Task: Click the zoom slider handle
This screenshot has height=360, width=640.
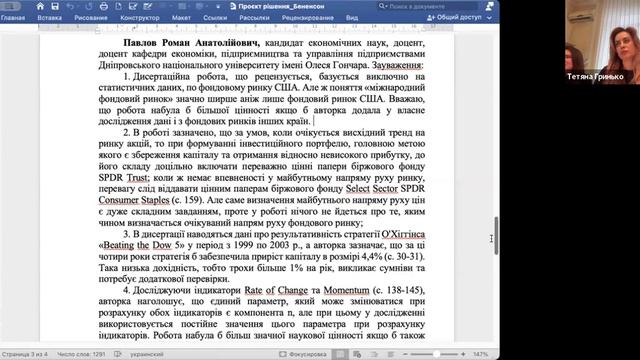Action: click(x=436, y=354)
